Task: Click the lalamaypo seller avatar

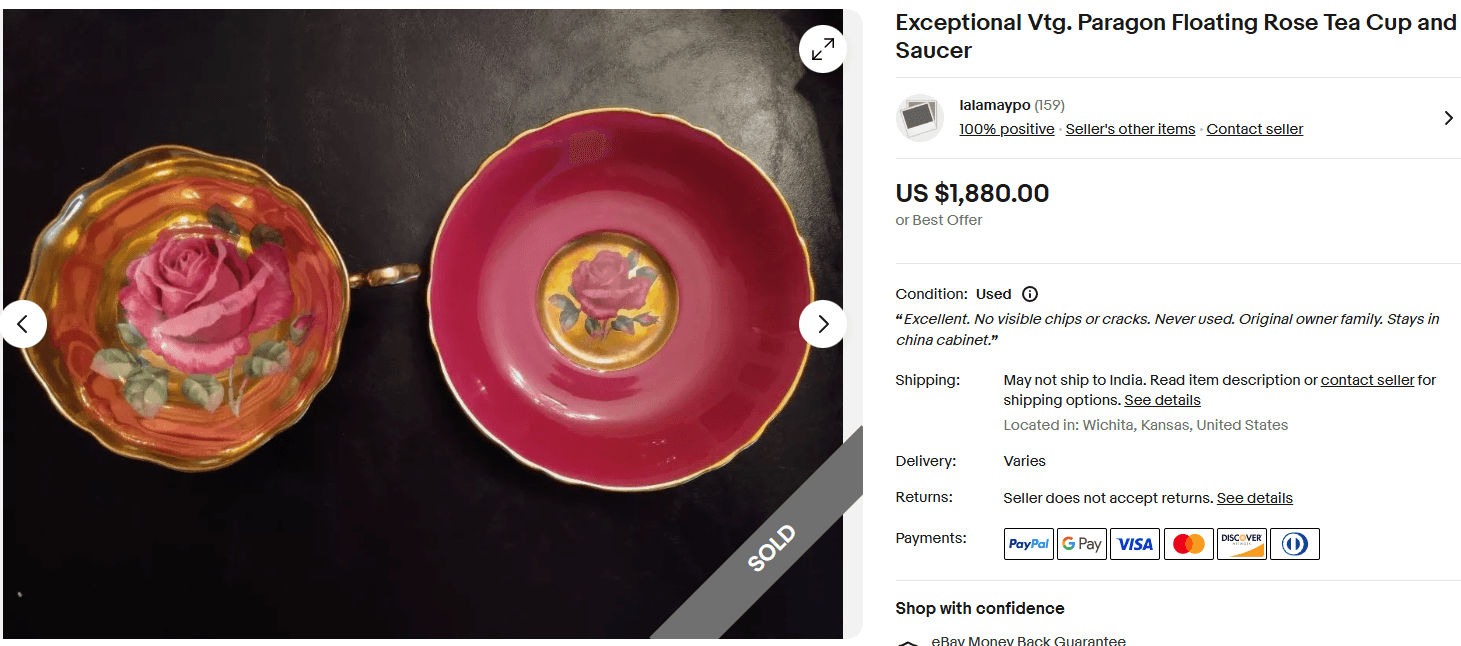Action: [919, 117]
